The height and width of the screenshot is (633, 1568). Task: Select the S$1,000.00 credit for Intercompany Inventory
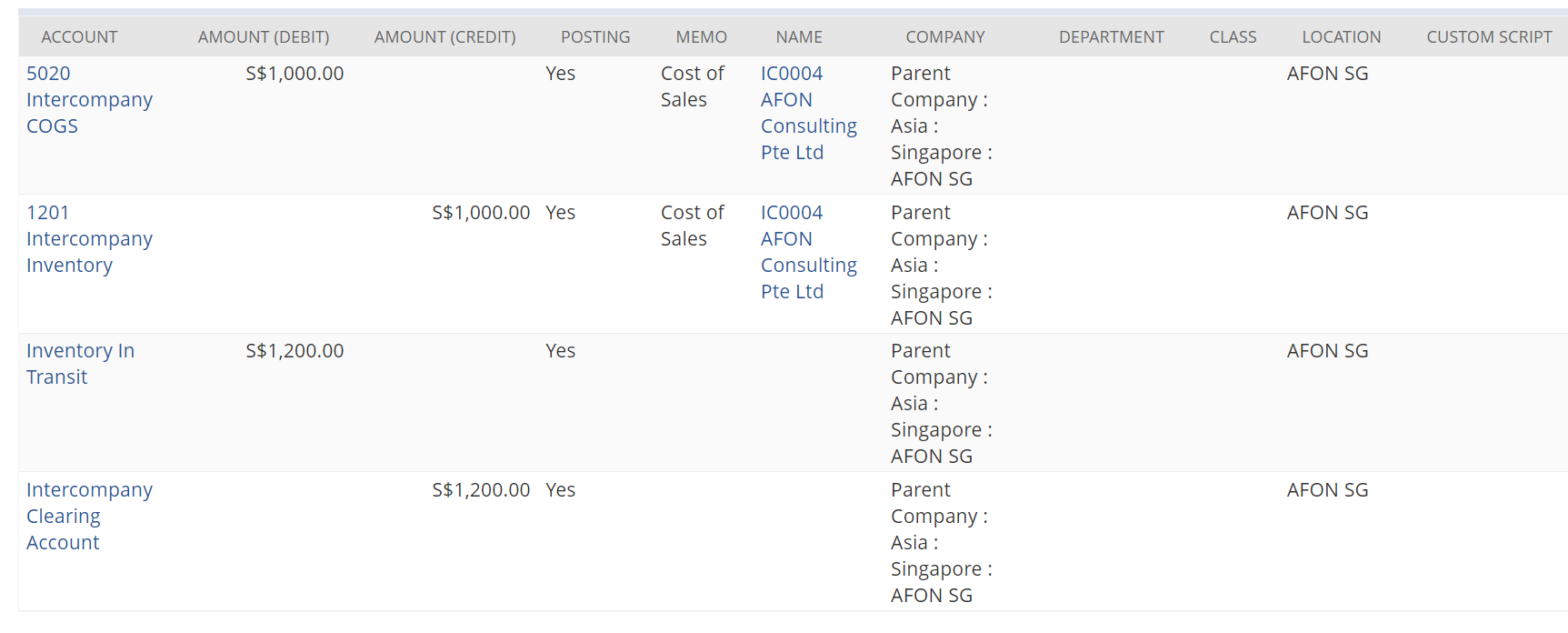tap(481, 213)
